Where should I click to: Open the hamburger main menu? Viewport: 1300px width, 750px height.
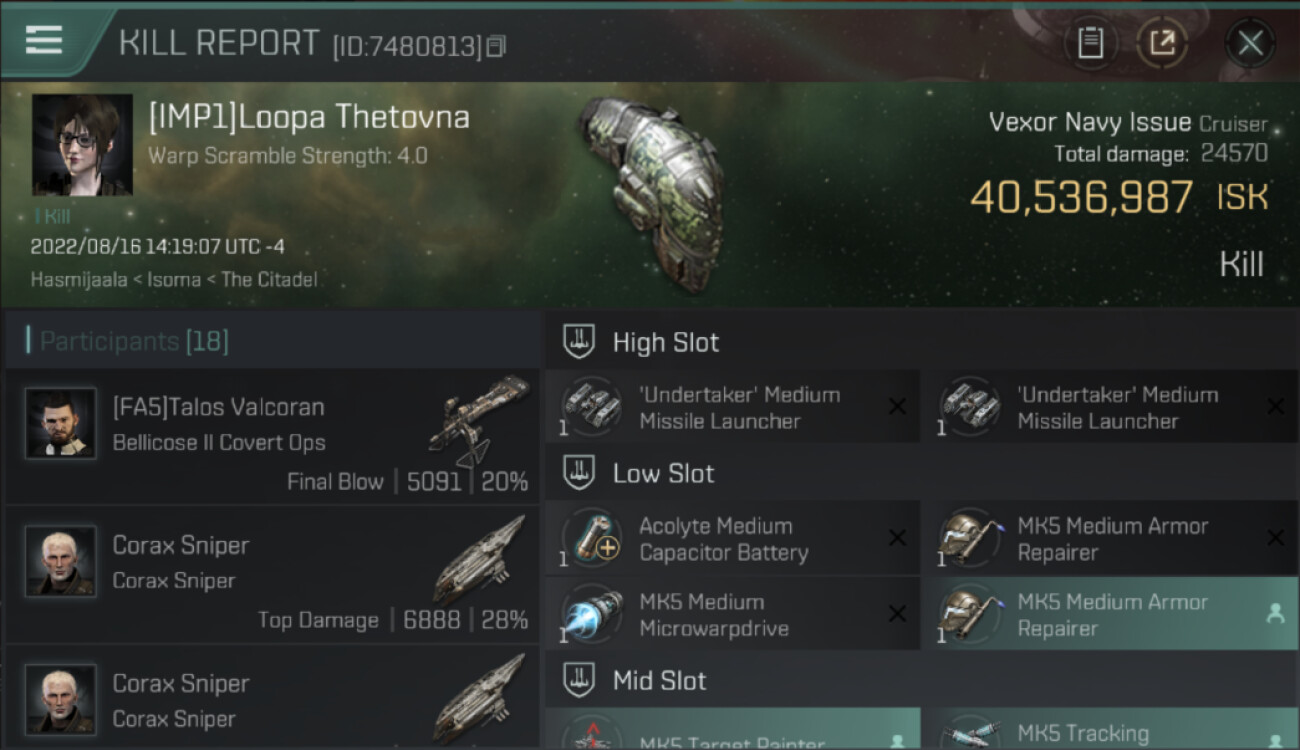pos(44,40)
